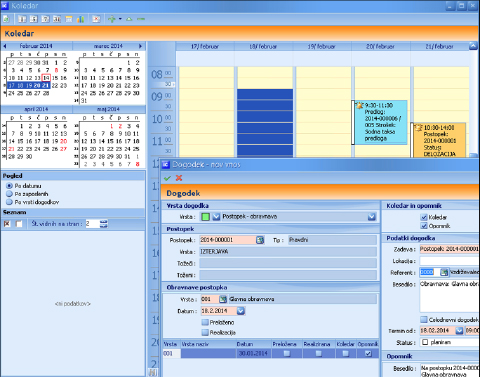Go to next month in mini calendar

click(140, 46)
